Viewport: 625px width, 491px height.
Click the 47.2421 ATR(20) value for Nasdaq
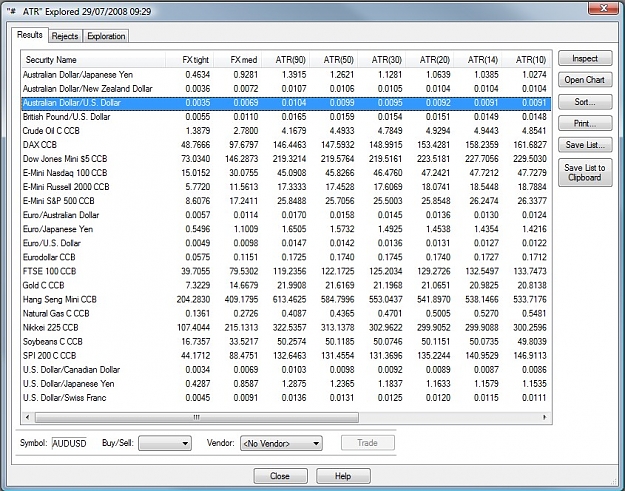pyautogui.click(x=436, y=173)
